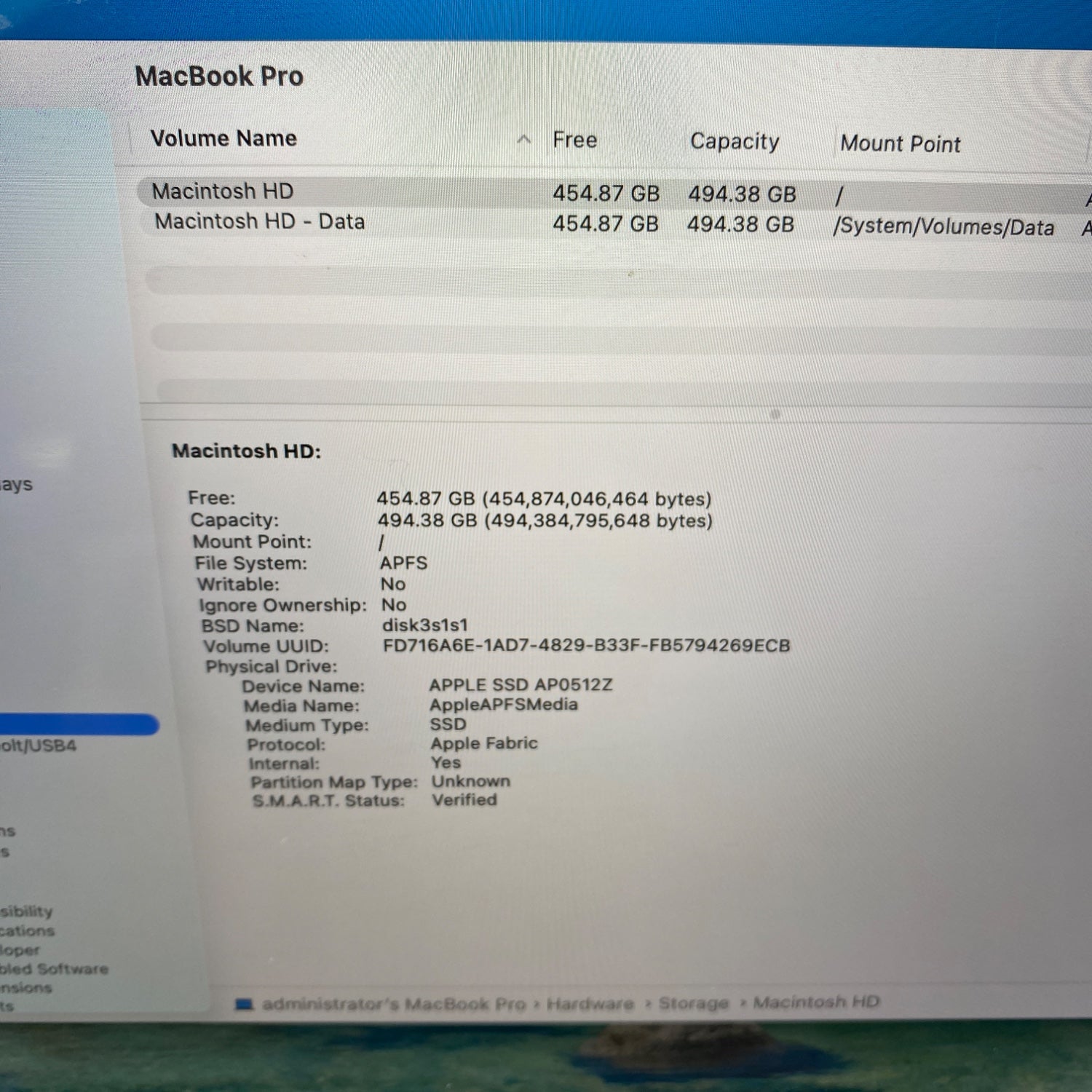Click administrator's MacBook Pro in path bar
Viewport: 1092px width, 1092px height.
[x=393, y=1005]
